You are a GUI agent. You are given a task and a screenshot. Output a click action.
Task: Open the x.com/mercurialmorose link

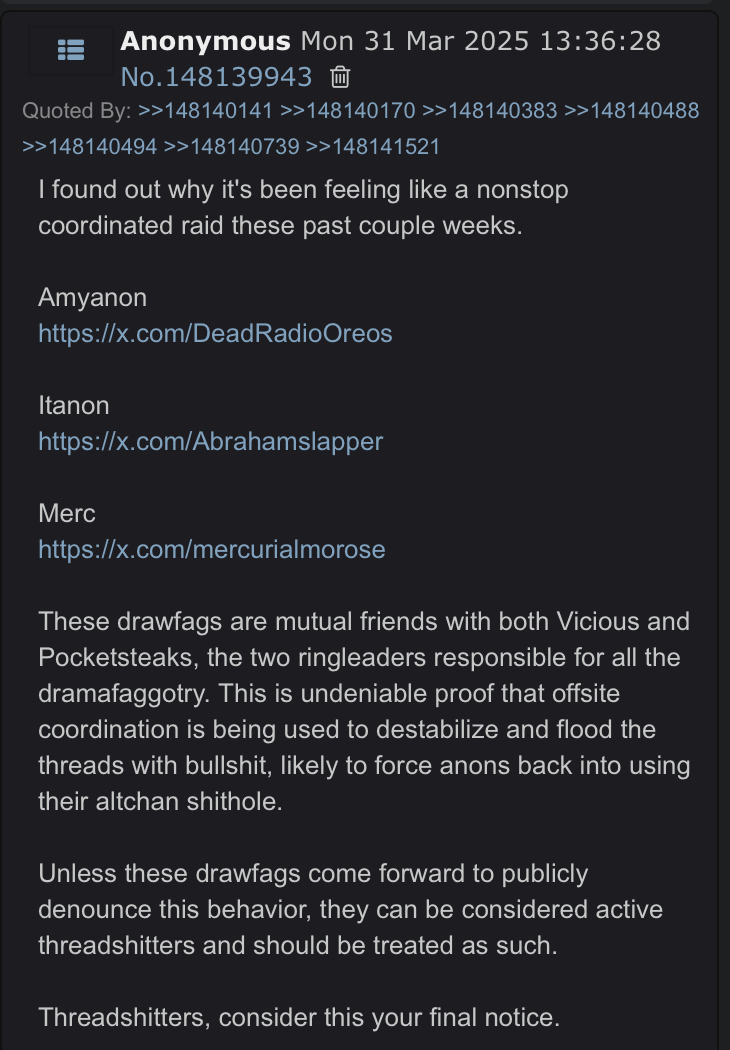pos(211,549)
